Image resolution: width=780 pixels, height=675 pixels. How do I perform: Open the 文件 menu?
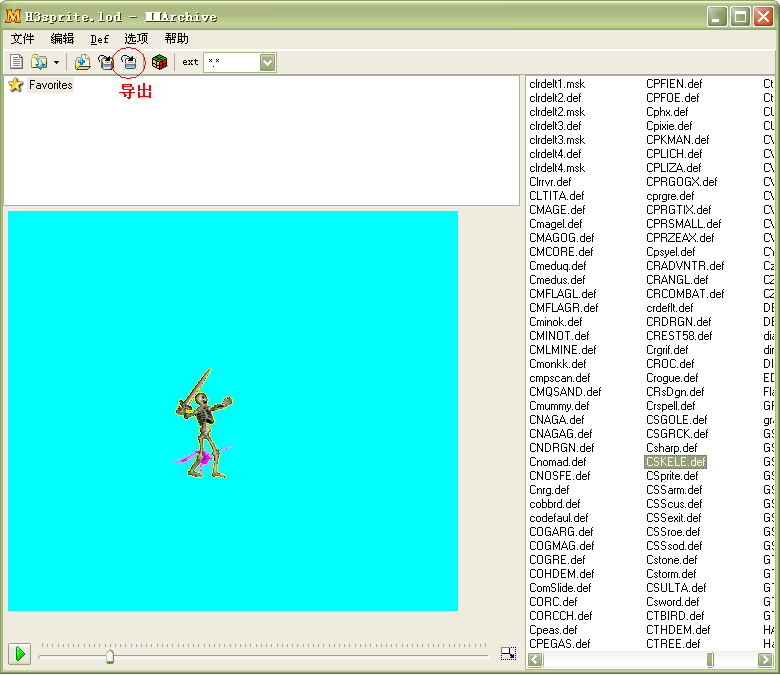coord(22,39)
